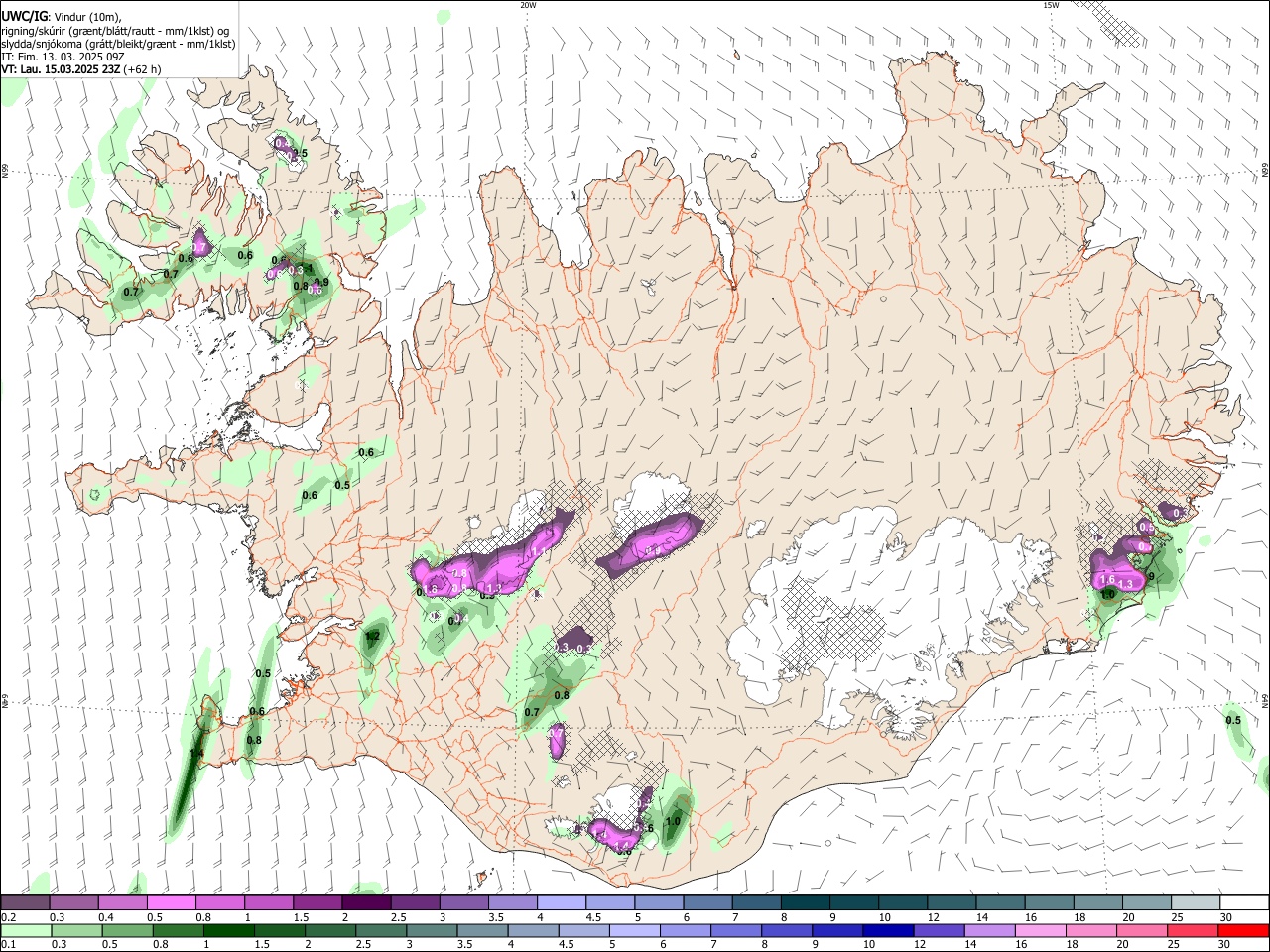Select the lower legend swatch between 2 and 2.5
The width and height of the screenshot is (1270, 952).
330,930
